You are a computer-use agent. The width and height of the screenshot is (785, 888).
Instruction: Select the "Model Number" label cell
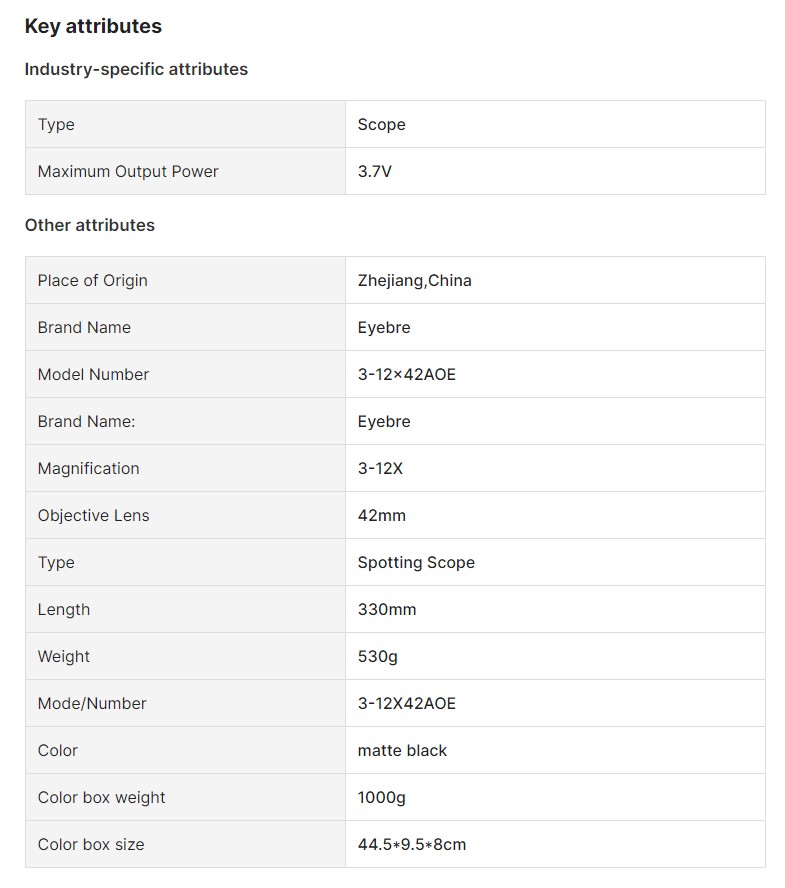tap(93, 374)
